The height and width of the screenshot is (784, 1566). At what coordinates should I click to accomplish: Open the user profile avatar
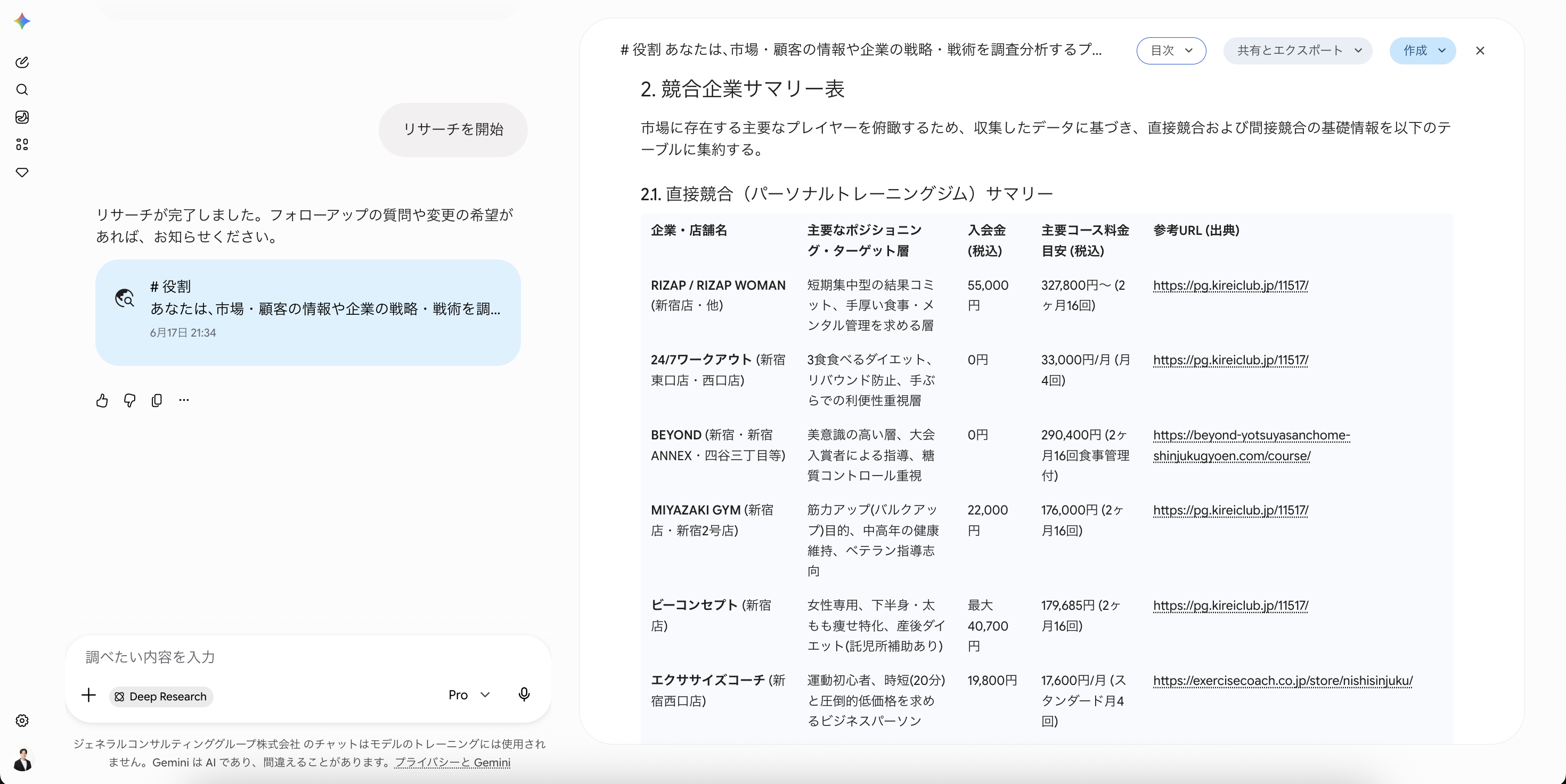coord(22,759)
